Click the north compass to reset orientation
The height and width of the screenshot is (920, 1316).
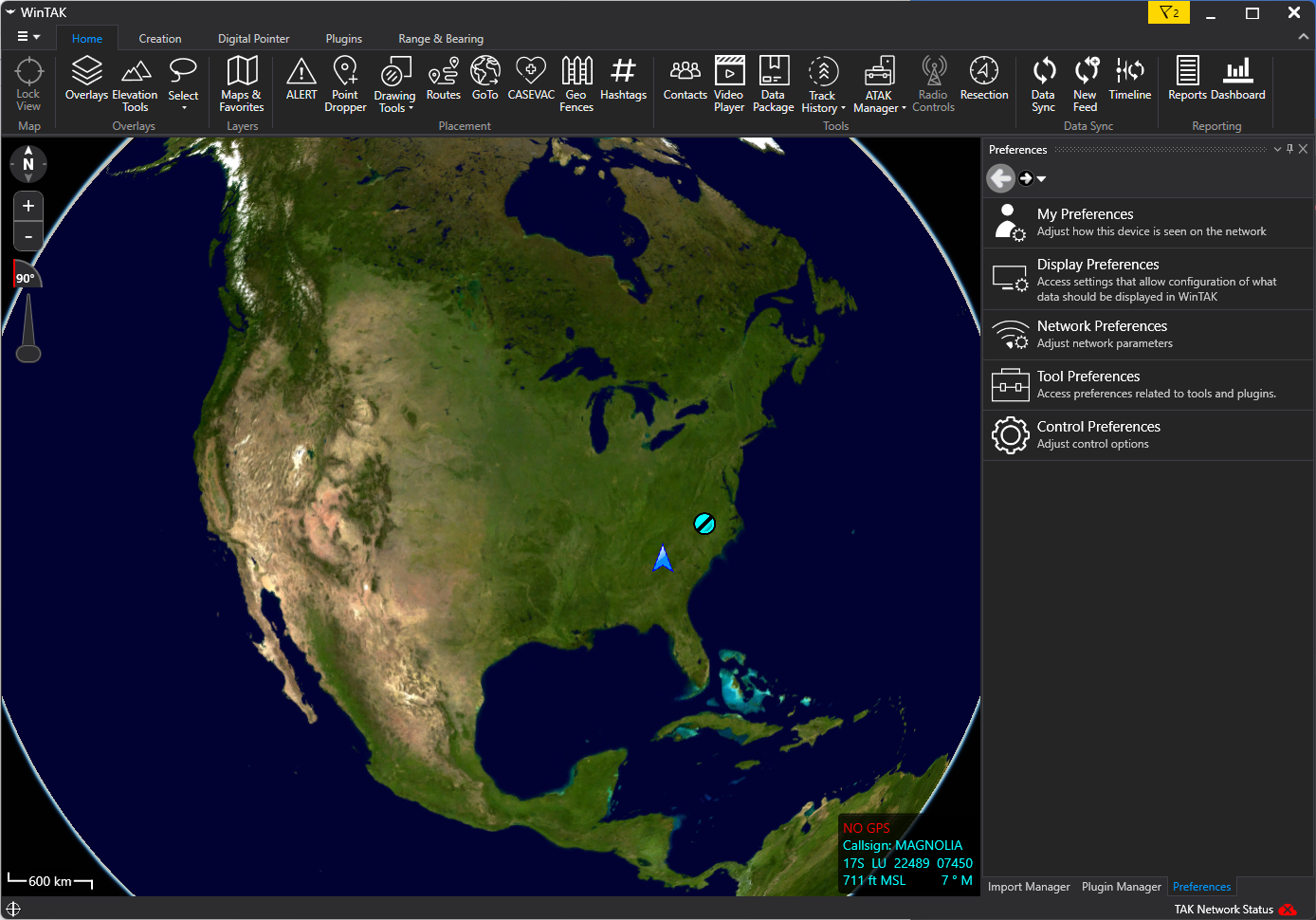pos(28,164)
